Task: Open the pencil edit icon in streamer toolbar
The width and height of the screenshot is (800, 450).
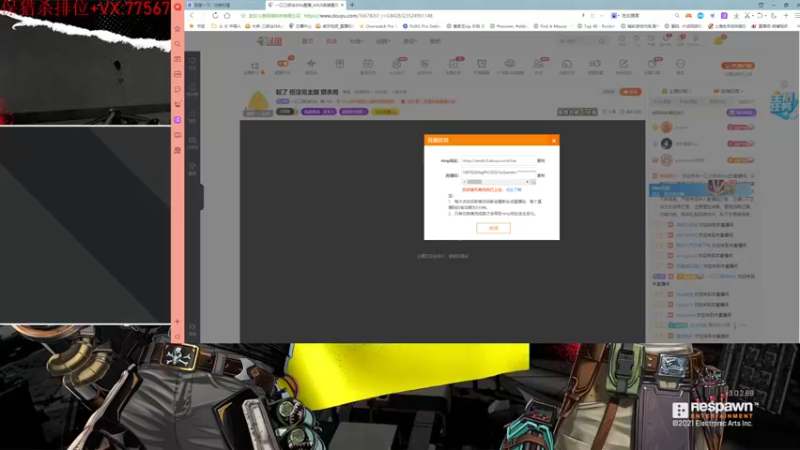Action: point(623,64)
